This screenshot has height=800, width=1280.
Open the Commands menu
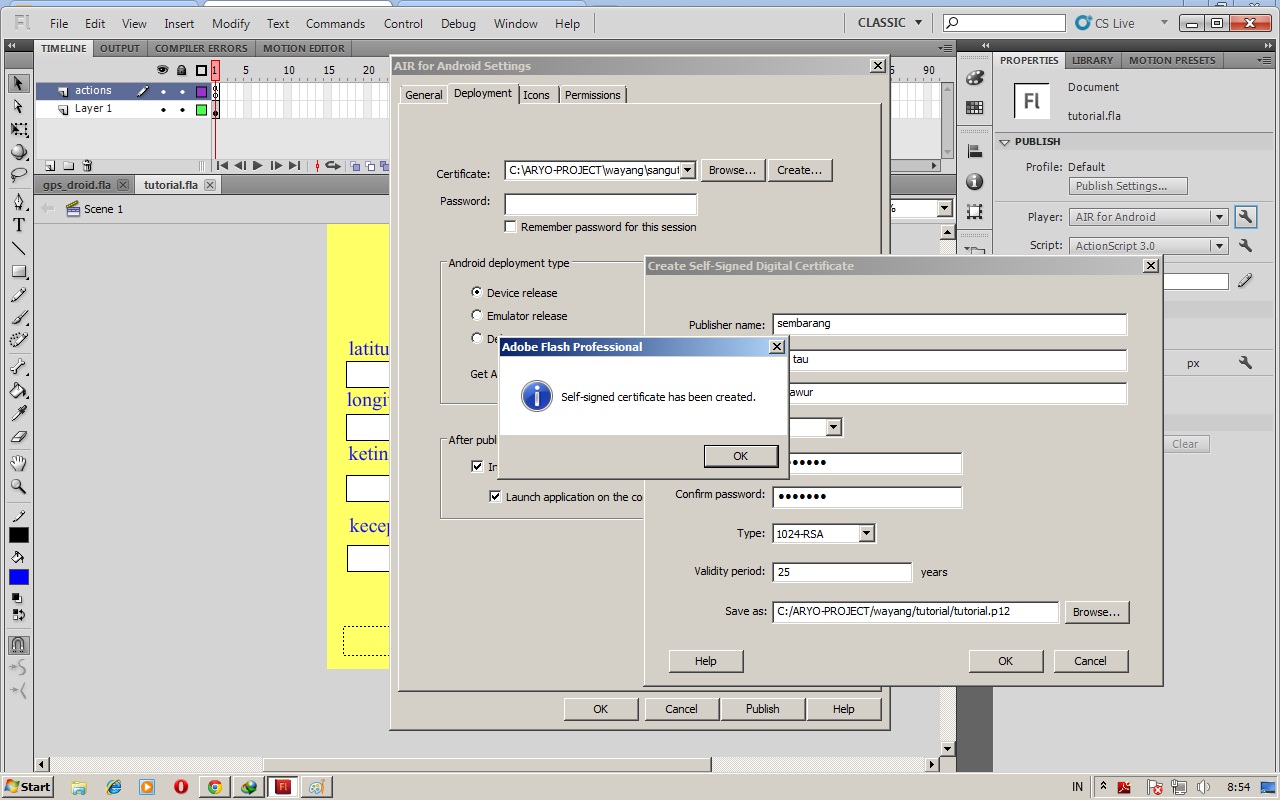click(335, 23)
